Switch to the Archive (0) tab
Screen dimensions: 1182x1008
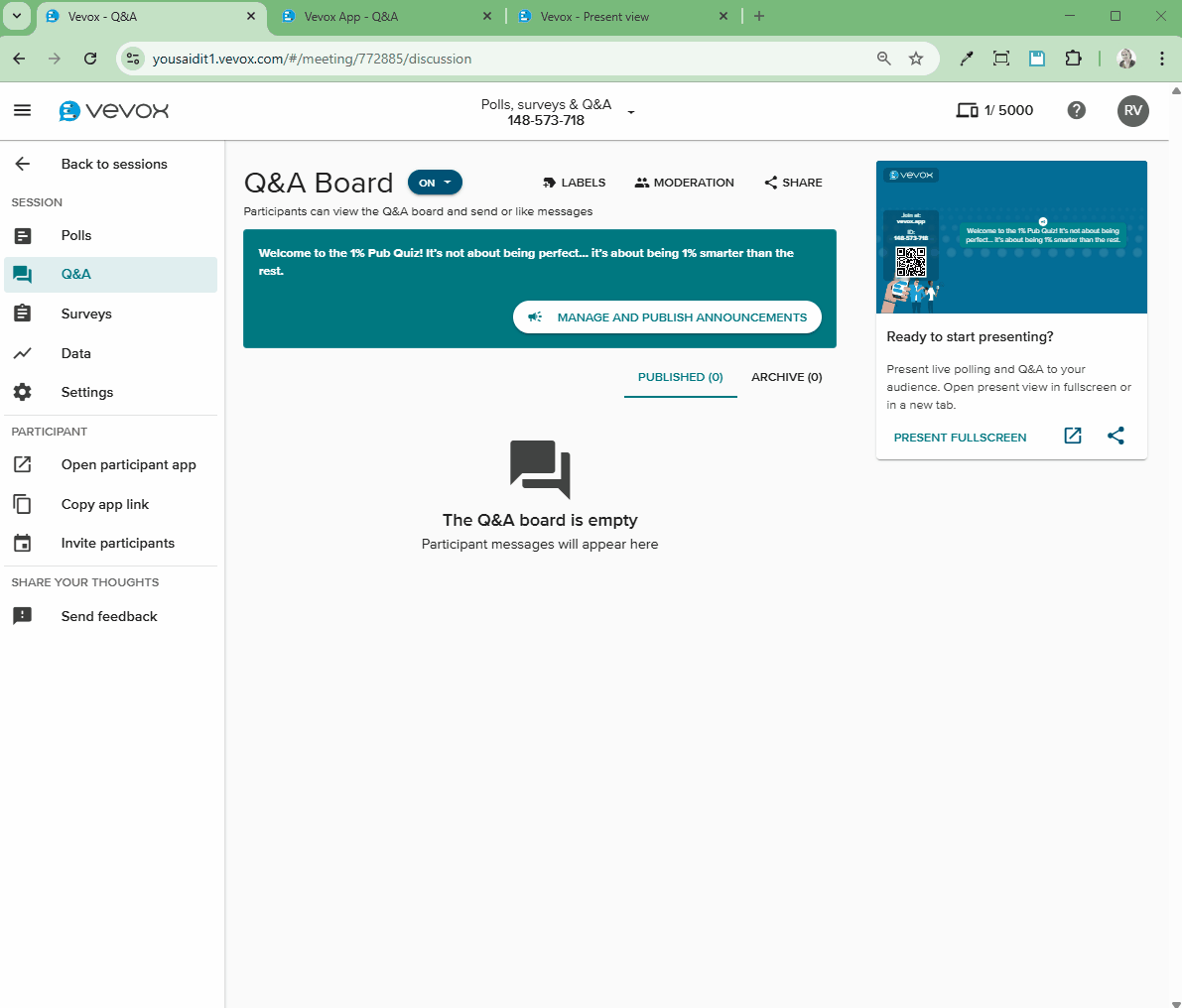786,377
